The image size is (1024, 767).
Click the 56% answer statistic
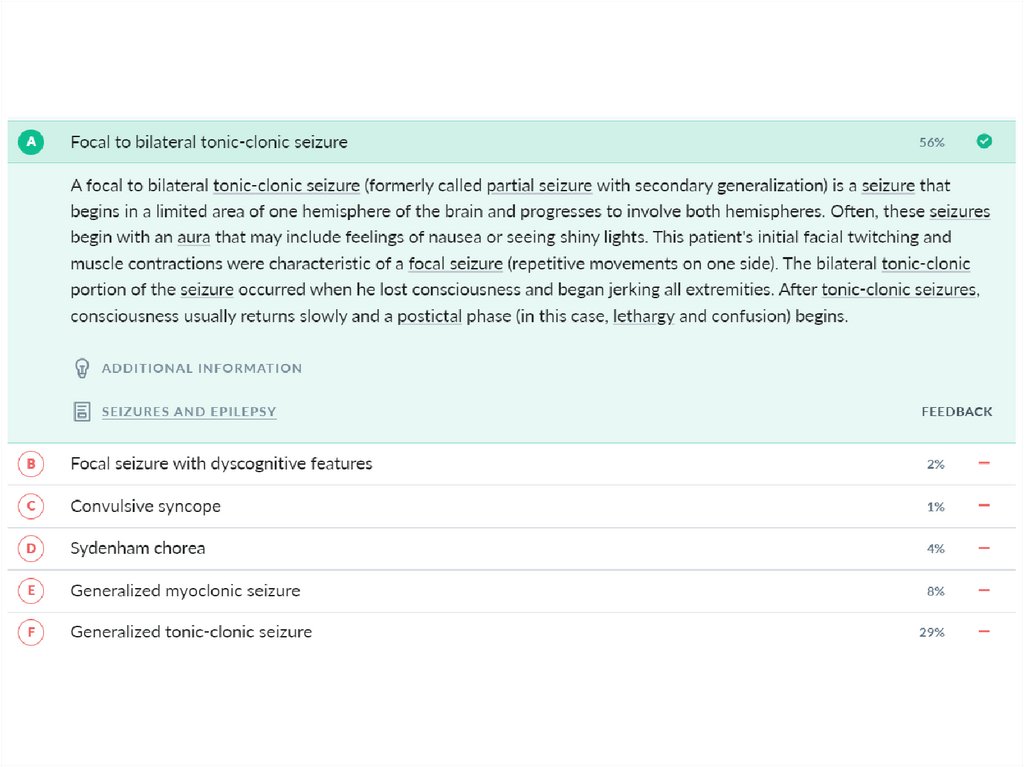(x=931, y=143)
